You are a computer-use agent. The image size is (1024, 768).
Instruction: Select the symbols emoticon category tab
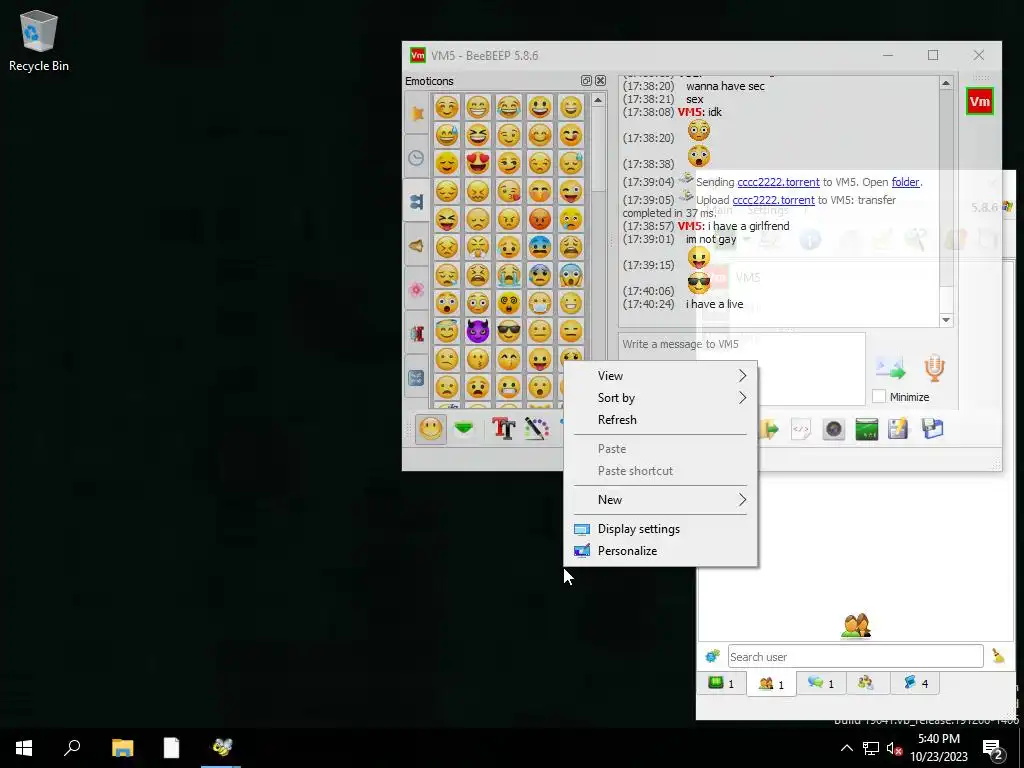(x=417, y=377)
